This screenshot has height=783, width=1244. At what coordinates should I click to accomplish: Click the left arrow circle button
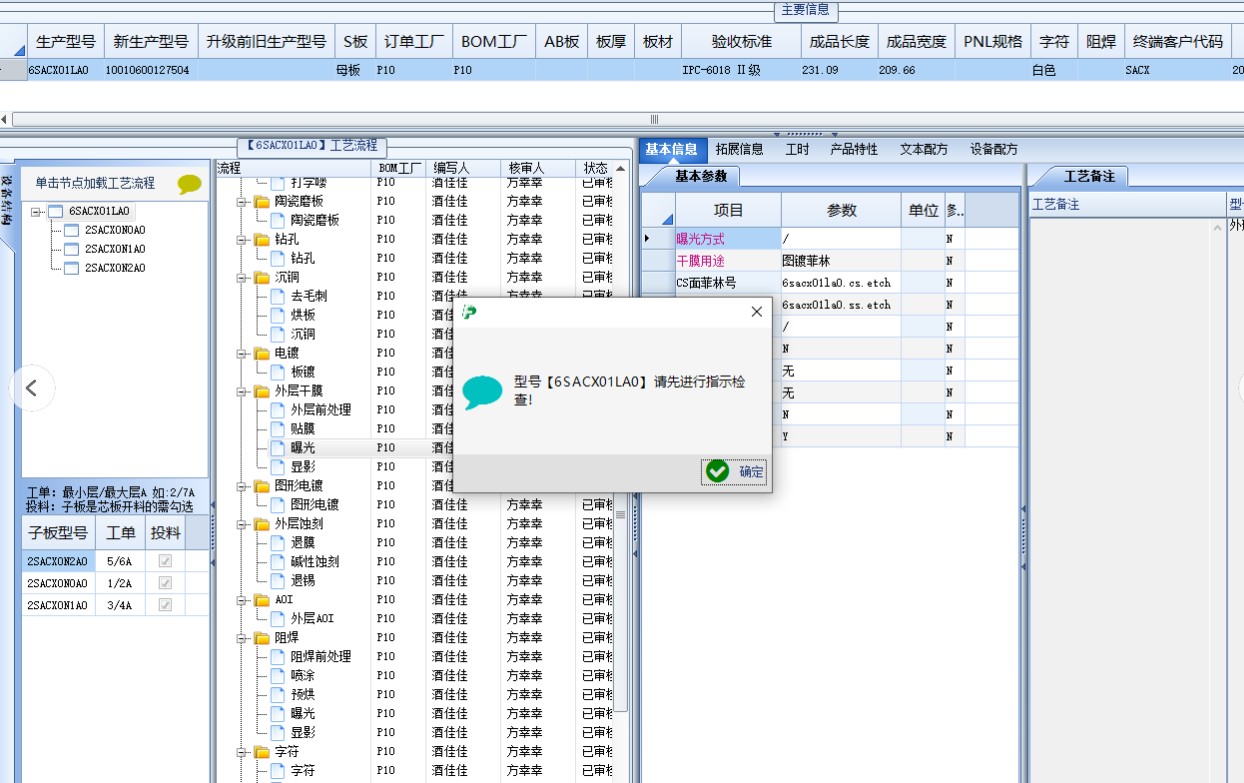tap(32, 388)
